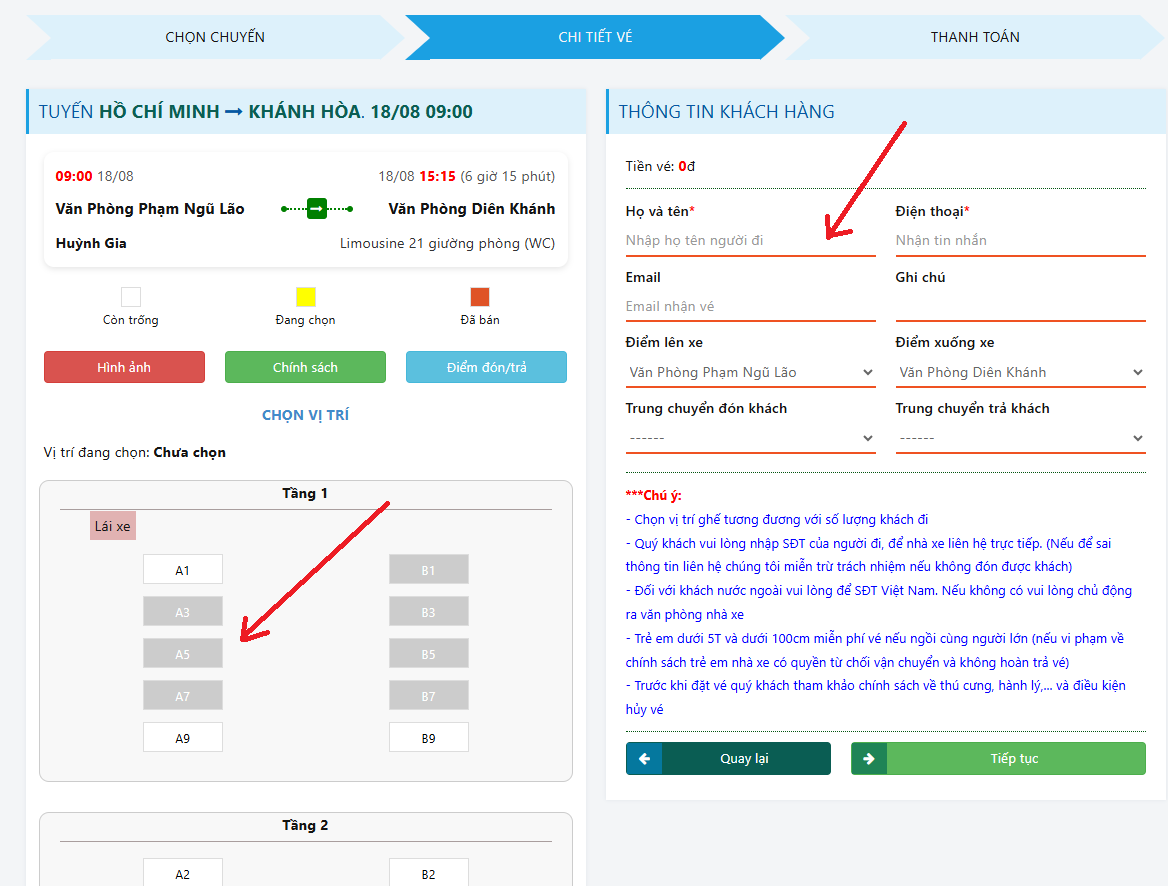The image size is (1168, 886).
Task: Click sold seat B1
Action: 428,569
